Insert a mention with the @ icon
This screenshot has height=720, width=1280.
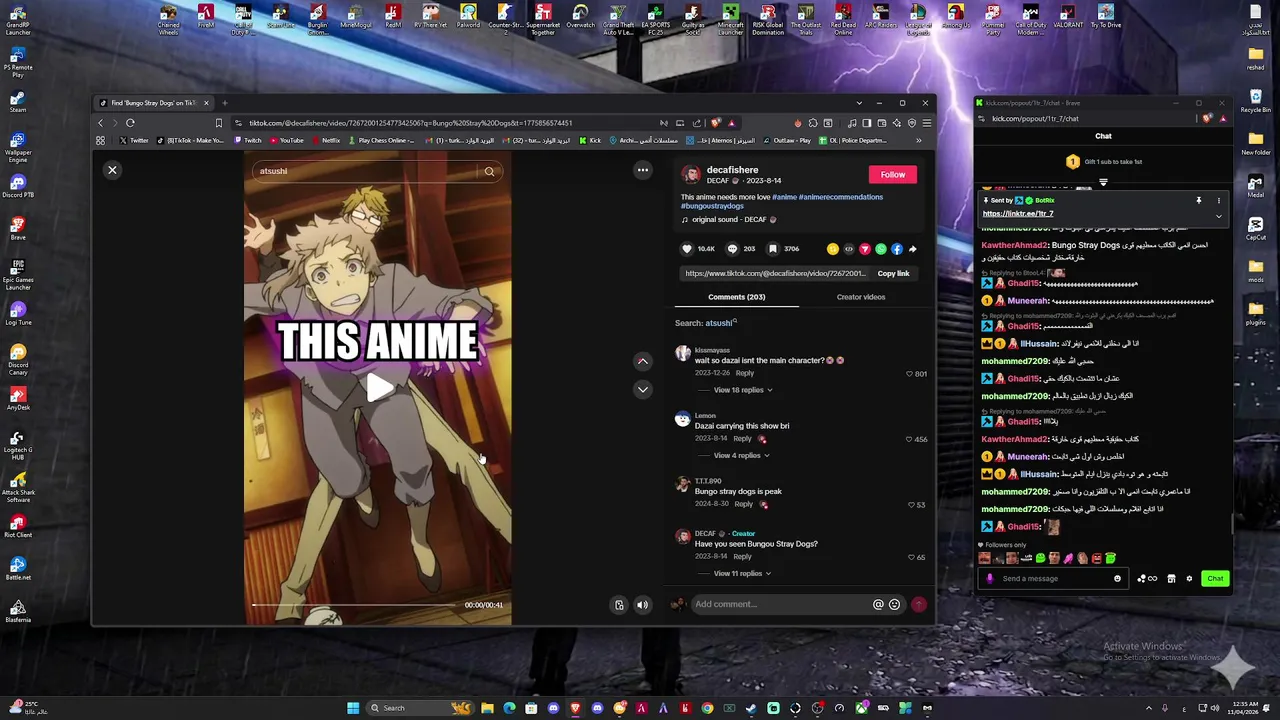click(x=878, y=604)
